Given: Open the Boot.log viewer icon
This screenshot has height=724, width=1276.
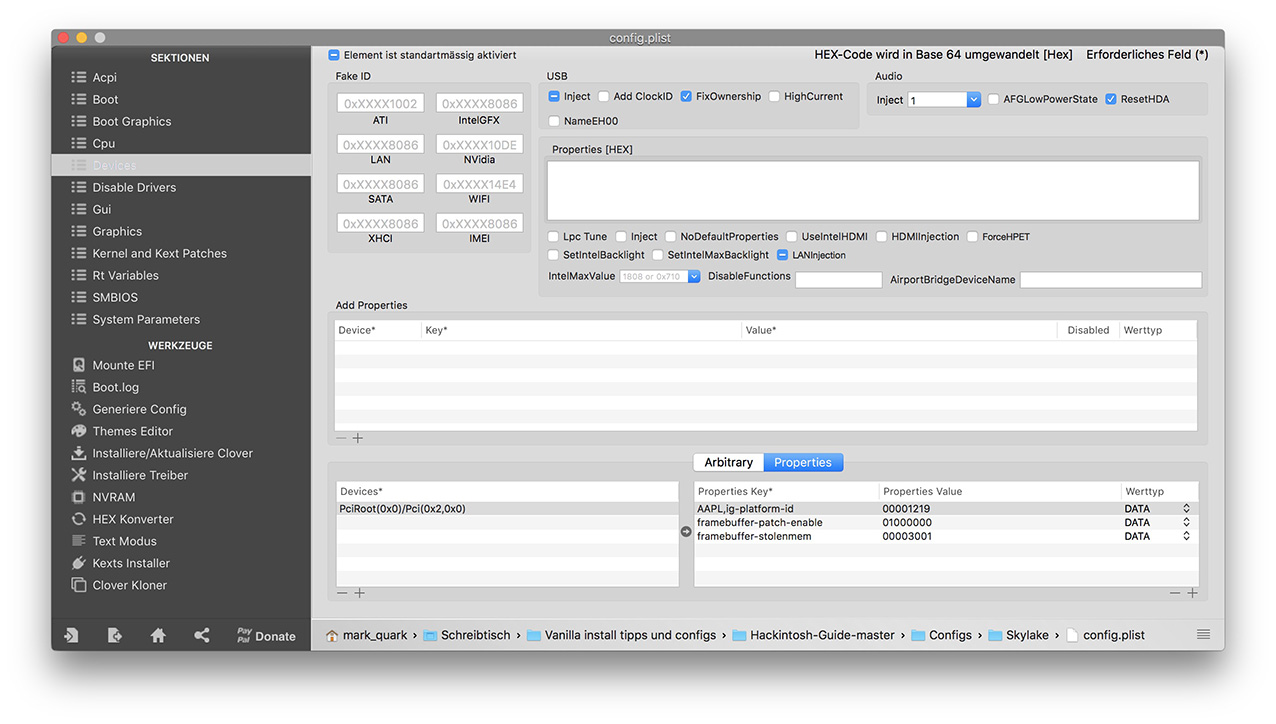Looking at the screenshot, I should (79, 387).
